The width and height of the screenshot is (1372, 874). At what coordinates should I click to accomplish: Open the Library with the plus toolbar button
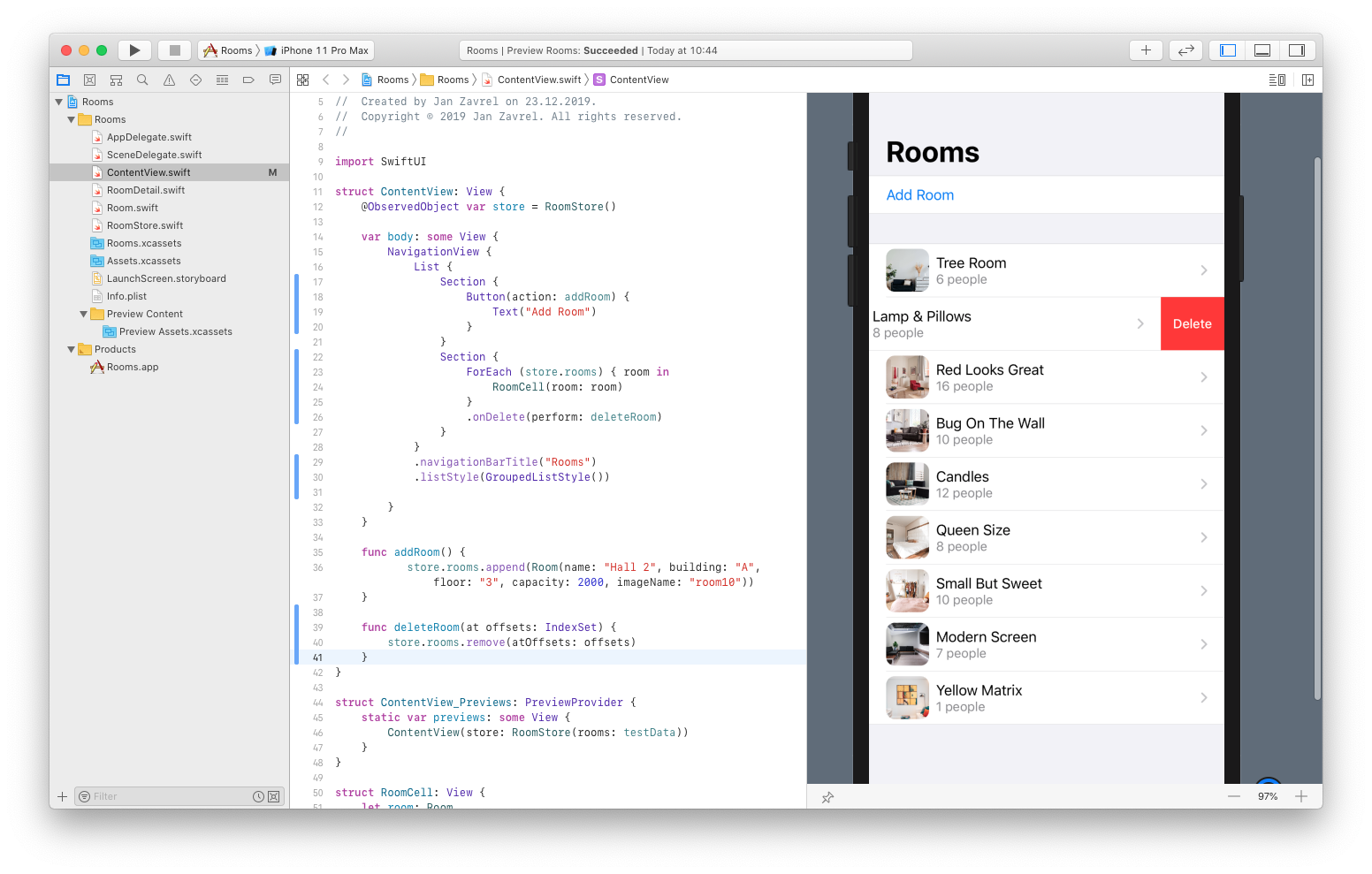point(1146,49)
